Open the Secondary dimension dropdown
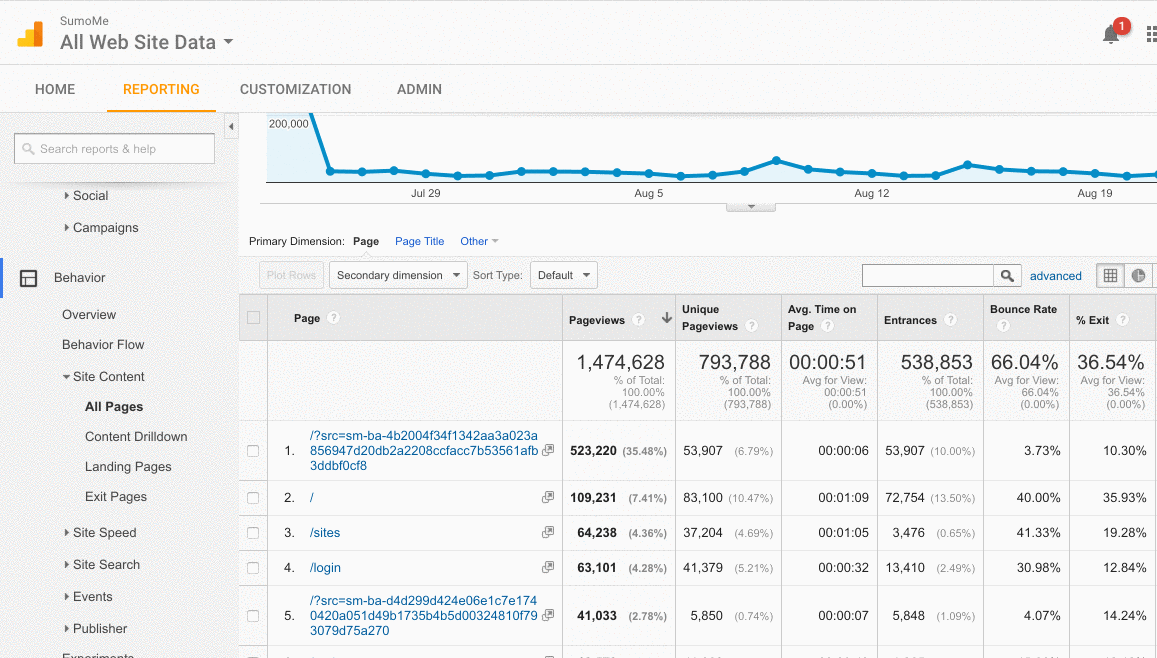Image resolution: width=1157 pixels, height=658 pixels. point(398,275)
